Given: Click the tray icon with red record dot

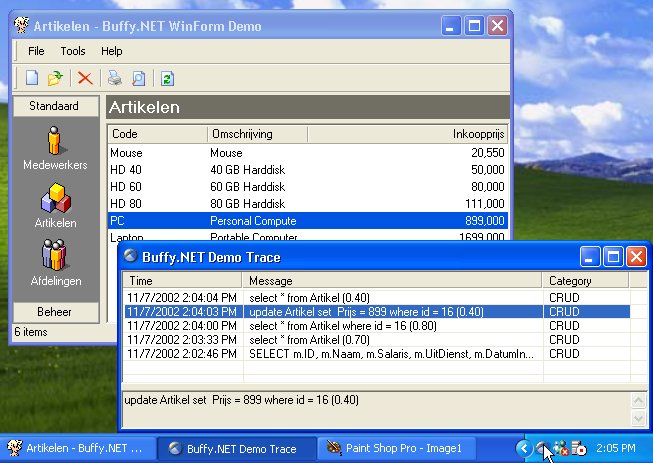Looking at the screenshot, I should click(x=578, y=448).
